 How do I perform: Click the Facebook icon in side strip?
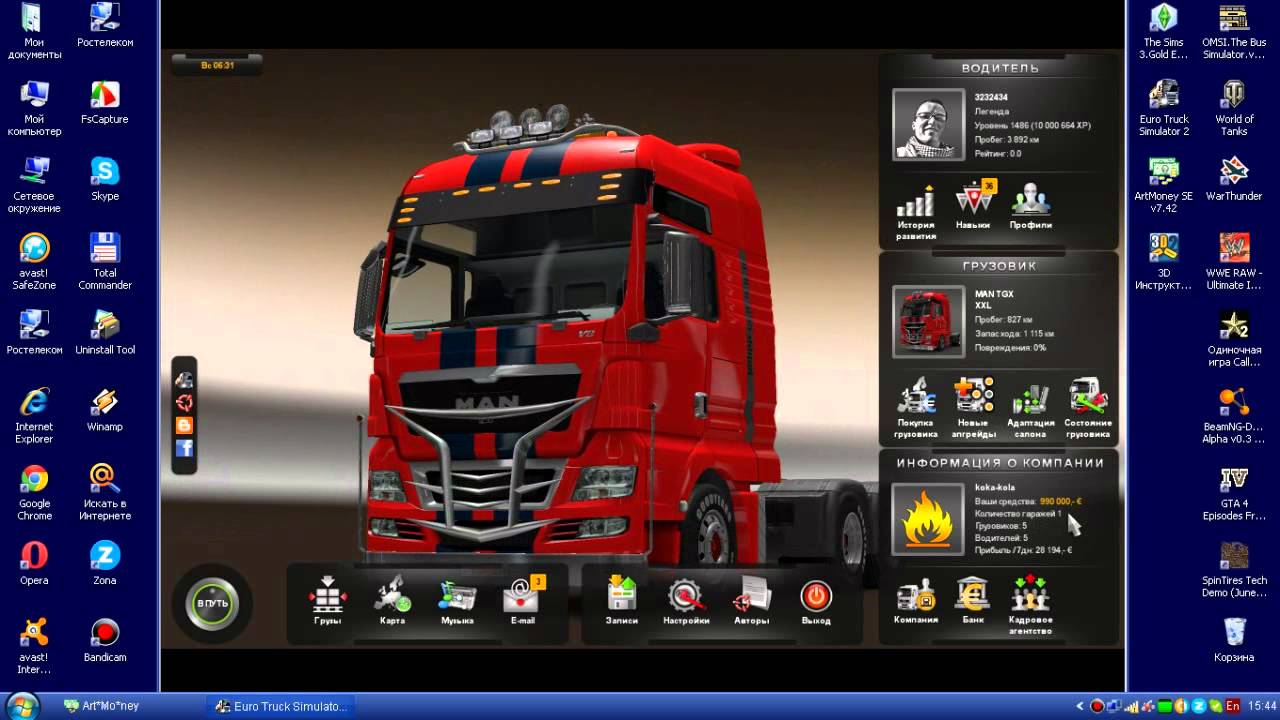184,448
